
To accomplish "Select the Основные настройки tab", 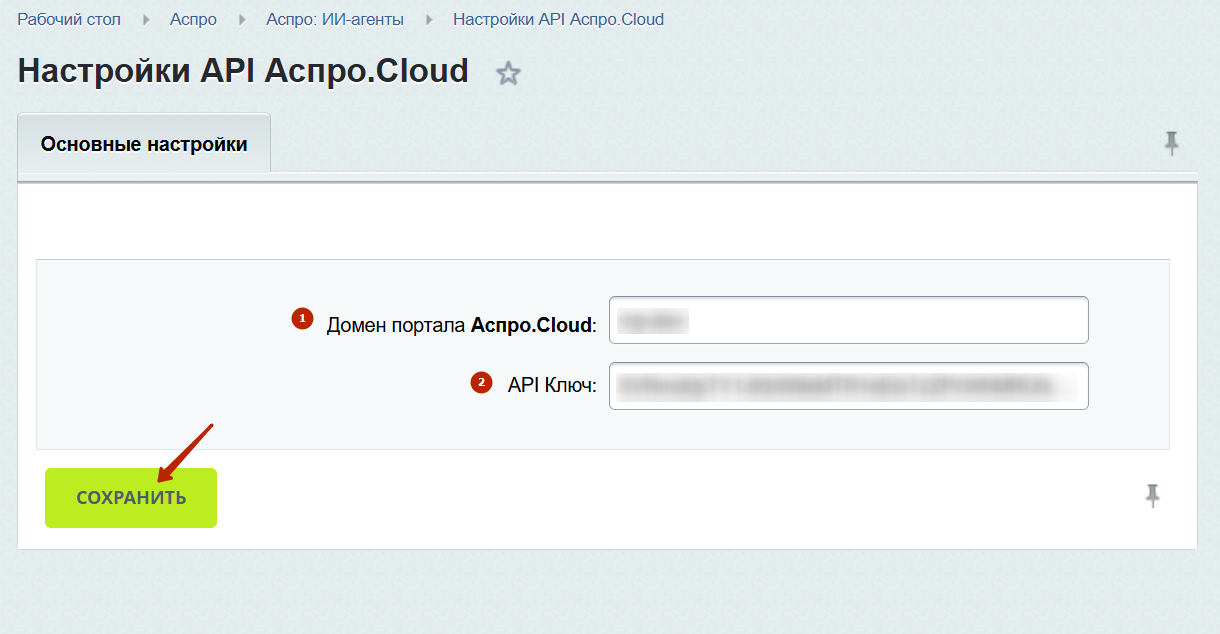I will coord(144,144).
